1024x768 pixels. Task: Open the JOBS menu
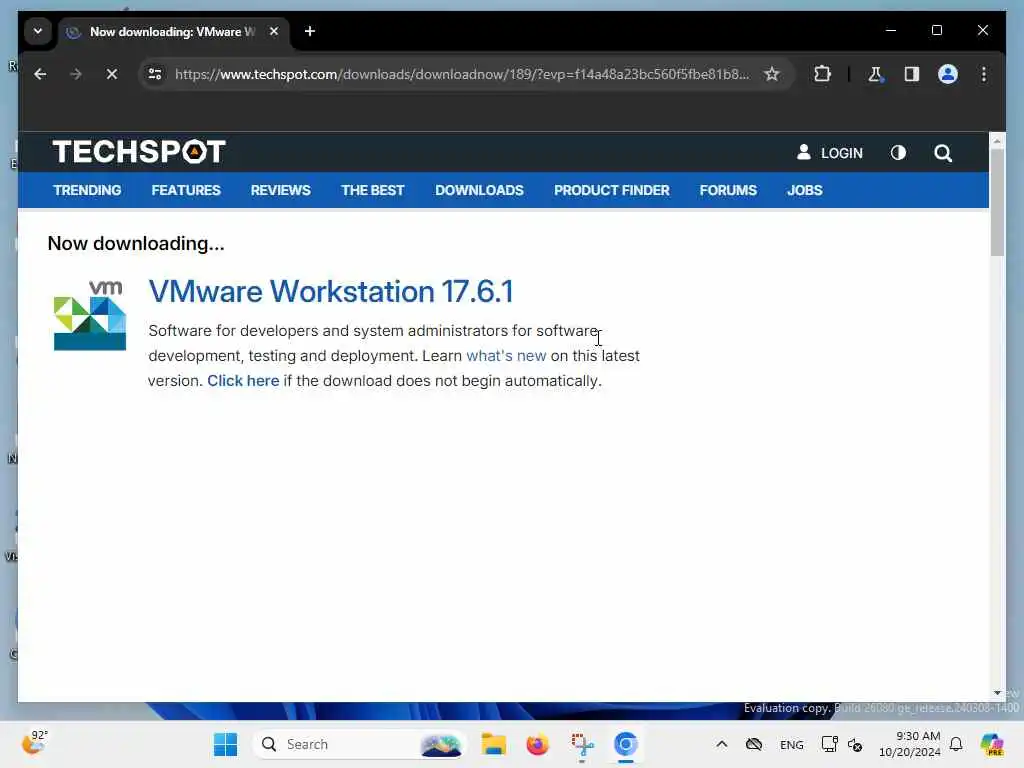(805, 190)
